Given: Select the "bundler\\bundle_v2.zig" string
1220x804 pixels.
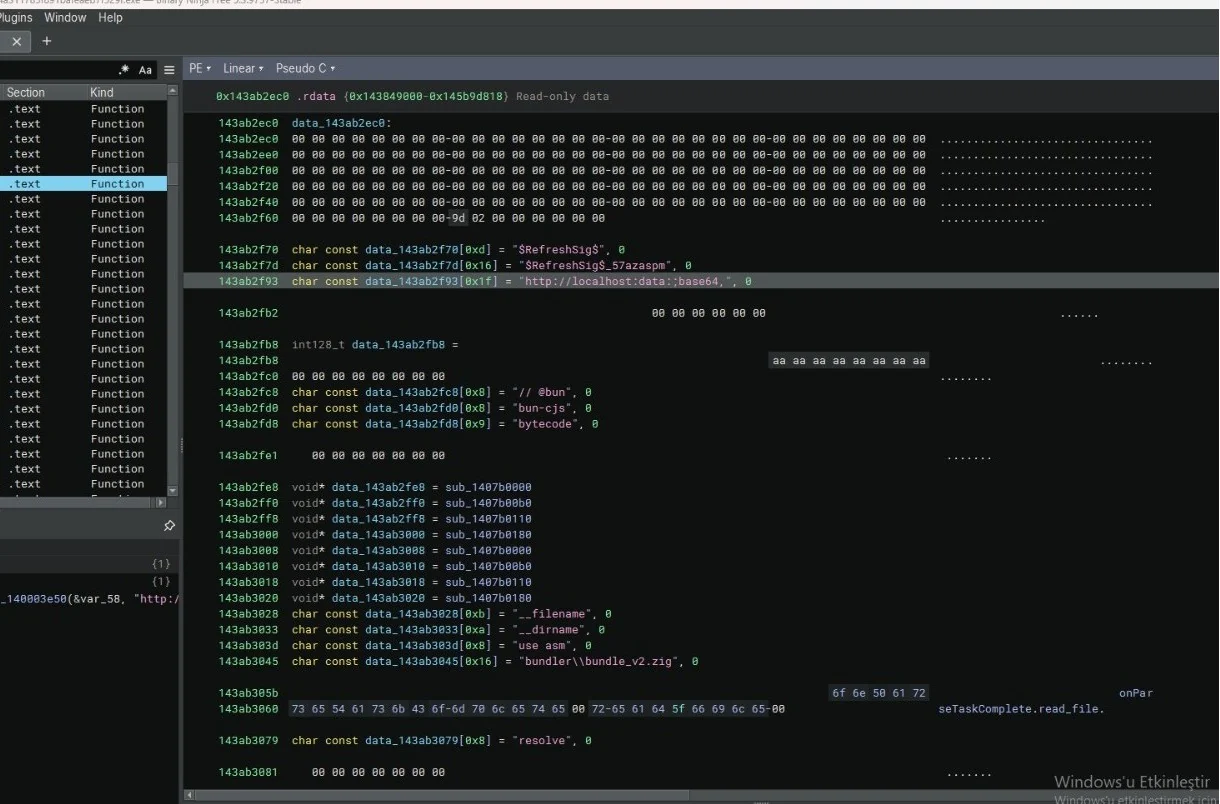Looking at the screenshot, I should (x=597, y=662).
